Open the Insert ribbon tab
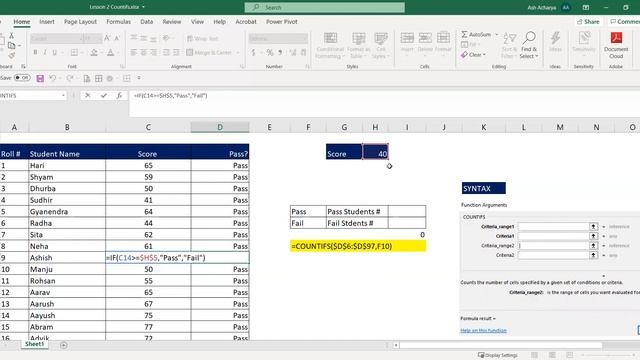Image resolution: width=640 pixels, height=360 pixels. click(47, 22)
